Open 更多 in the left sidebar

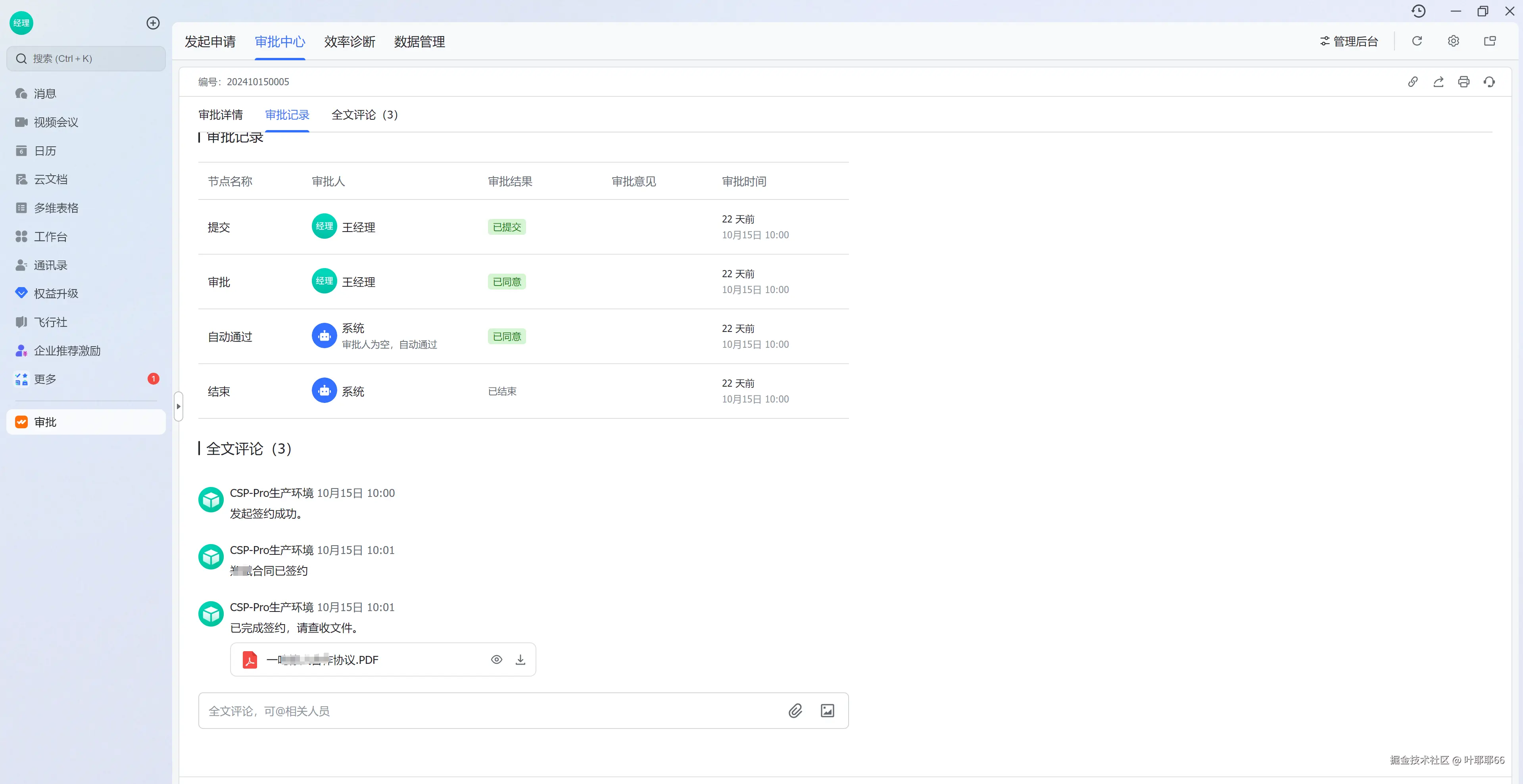point(45,379)
